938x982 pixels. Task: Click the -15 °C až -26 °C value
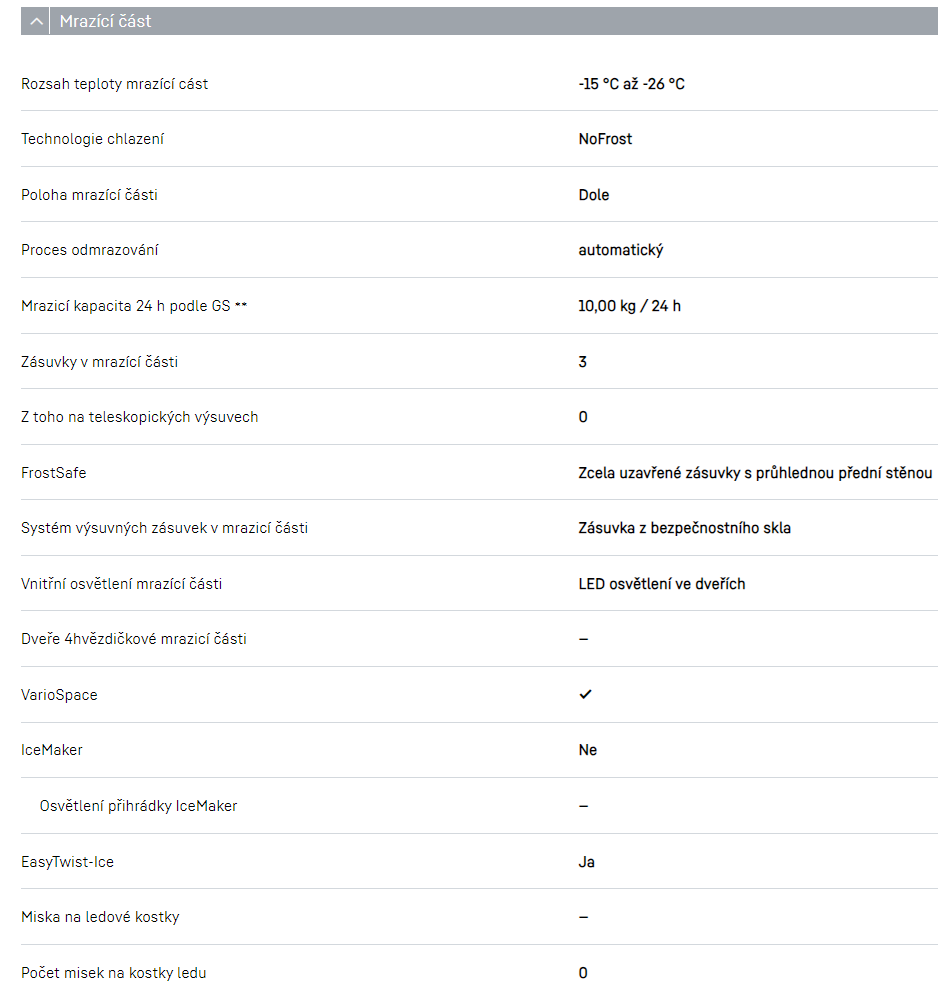click(631, 84)
